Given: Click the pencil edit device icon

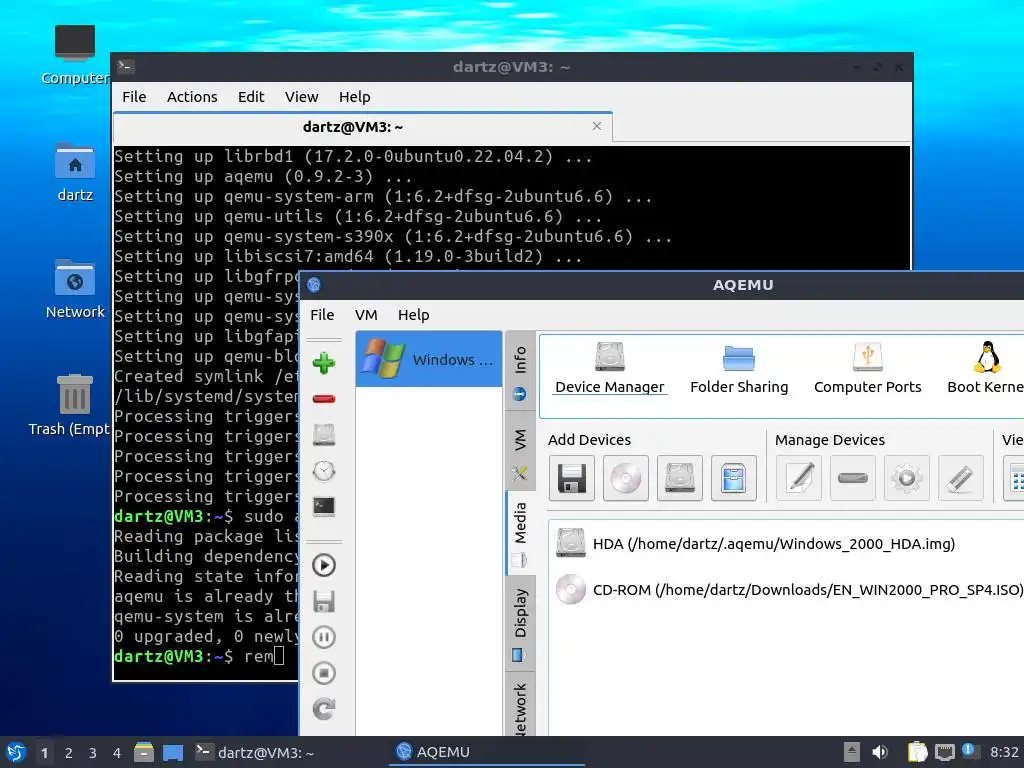Looking at the screenshot, I should (x=799, y=479).
